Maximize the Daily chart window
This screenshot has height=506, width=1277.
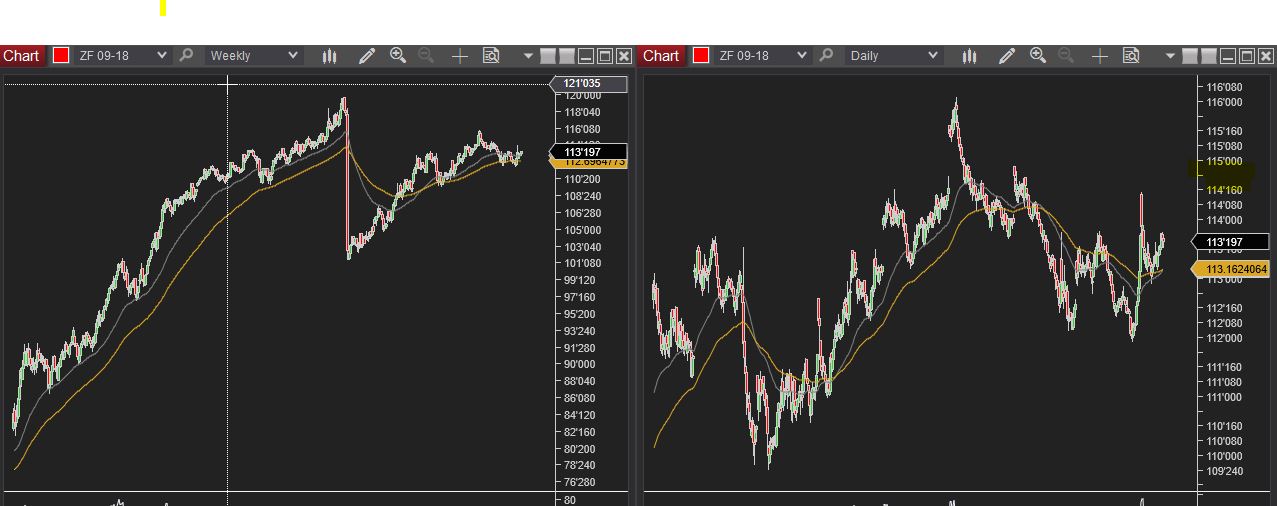pyautogui.click(x=1245, y=56)
